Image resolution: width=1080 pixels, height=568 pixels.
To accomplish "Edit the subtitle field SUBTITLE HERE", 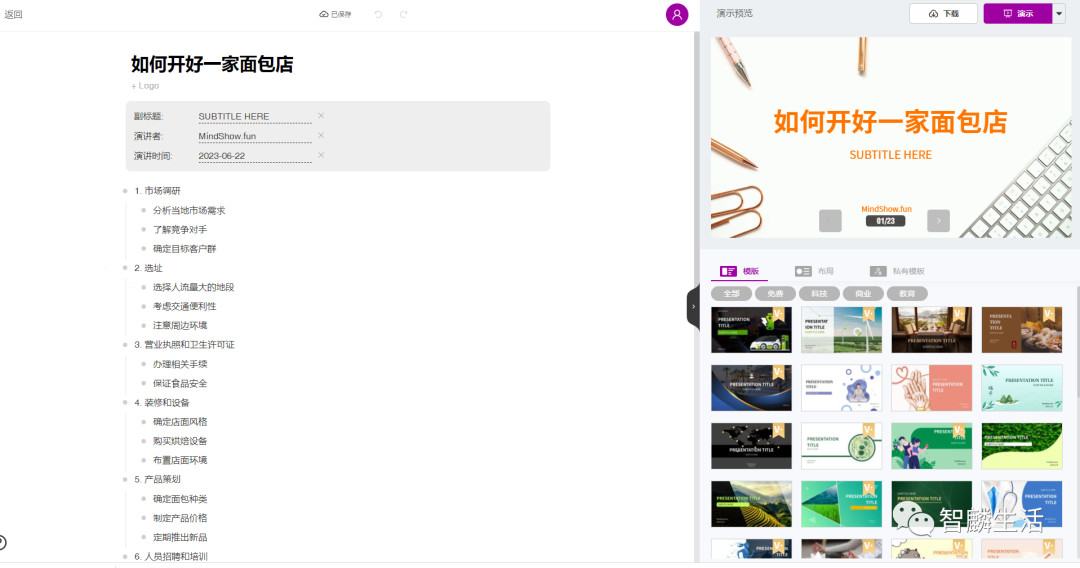I will [x=255, y=116].
